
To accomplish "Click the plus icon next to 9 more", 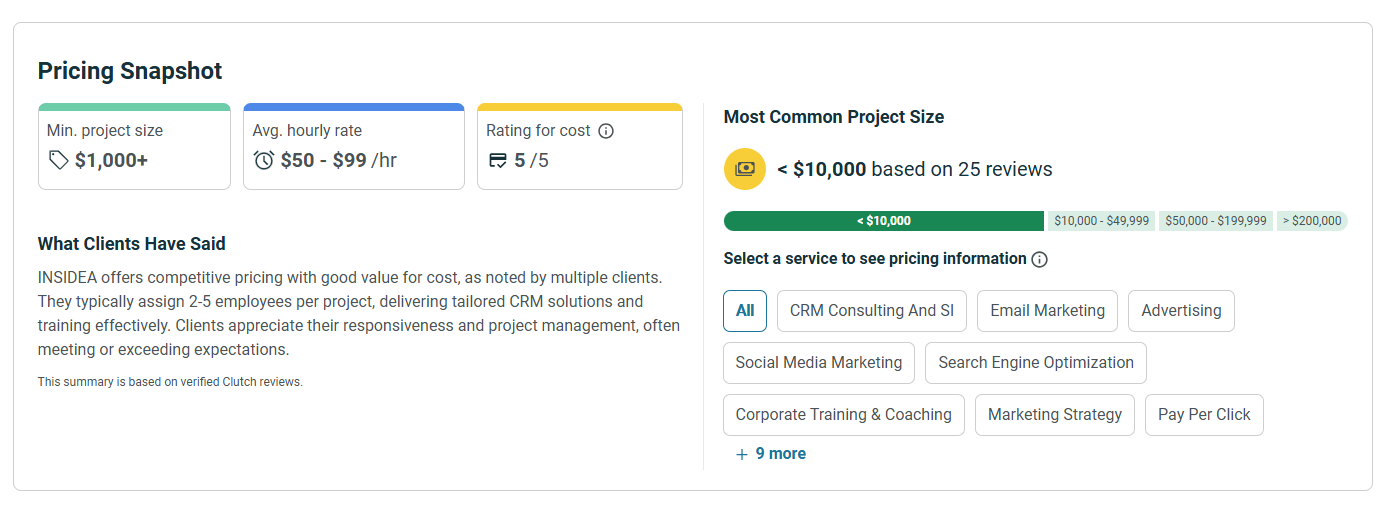I will click(x=742, y=454).
